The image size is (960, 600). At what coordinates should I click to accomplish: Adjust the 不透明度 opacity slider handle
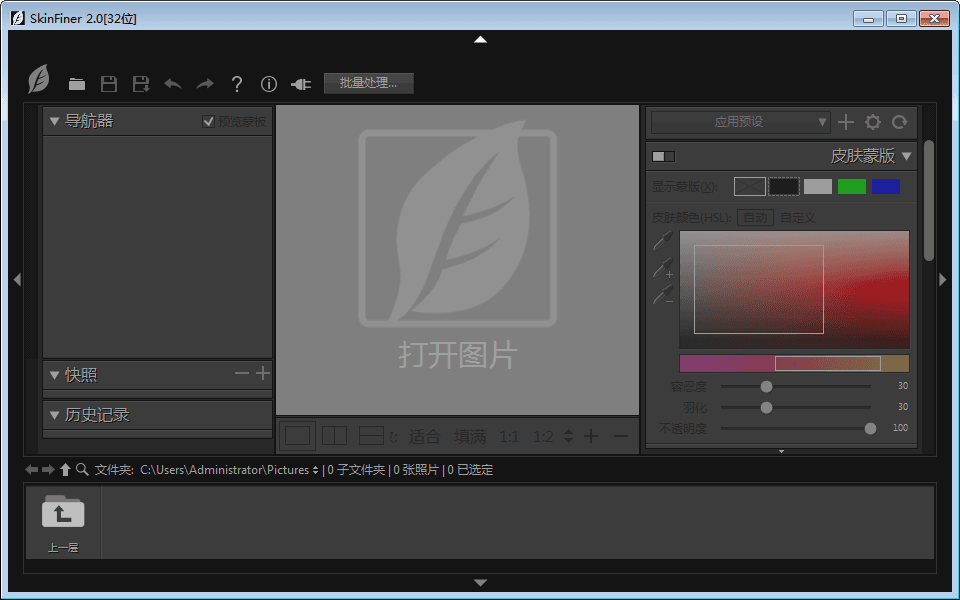pos(870,429)
